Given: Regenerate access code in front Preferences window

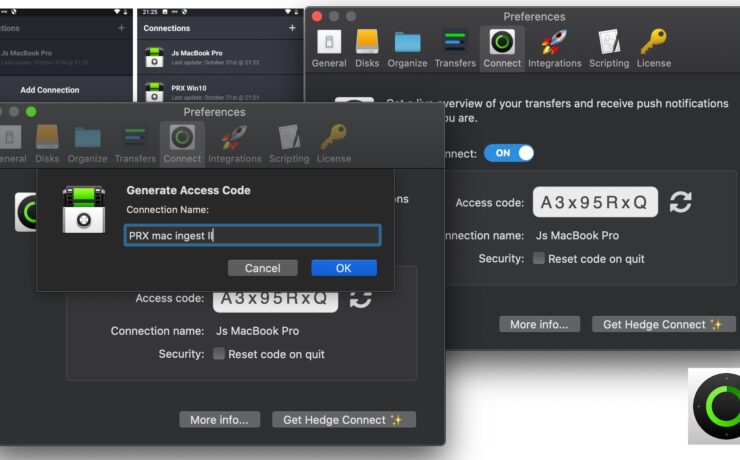Looking at the screenshot, I should click(x=361, y=300).
